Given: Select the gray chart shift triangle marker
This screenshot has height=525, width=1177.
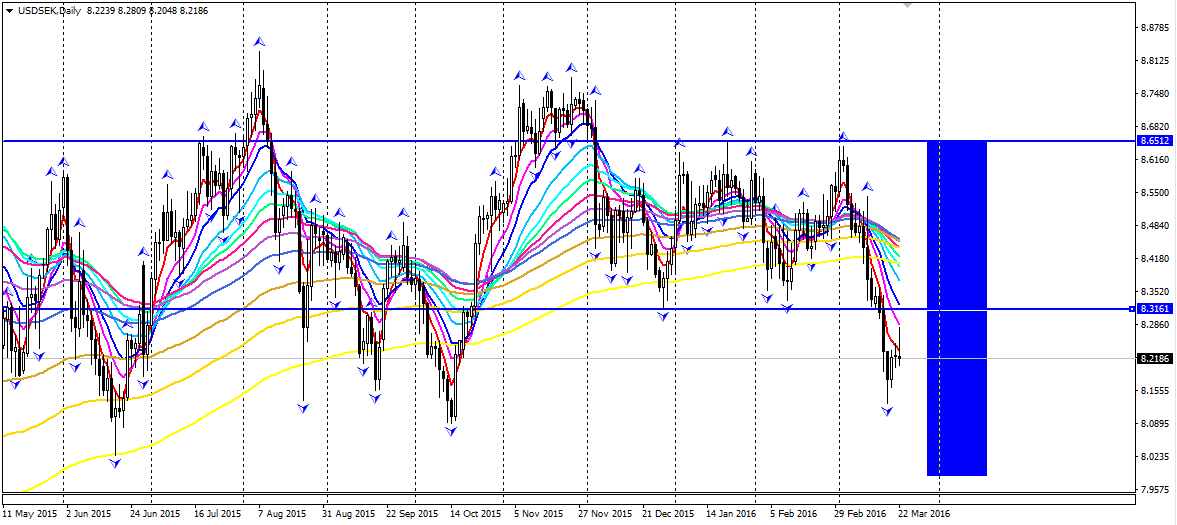Looking at the screenshot, I should coord(908,5).
